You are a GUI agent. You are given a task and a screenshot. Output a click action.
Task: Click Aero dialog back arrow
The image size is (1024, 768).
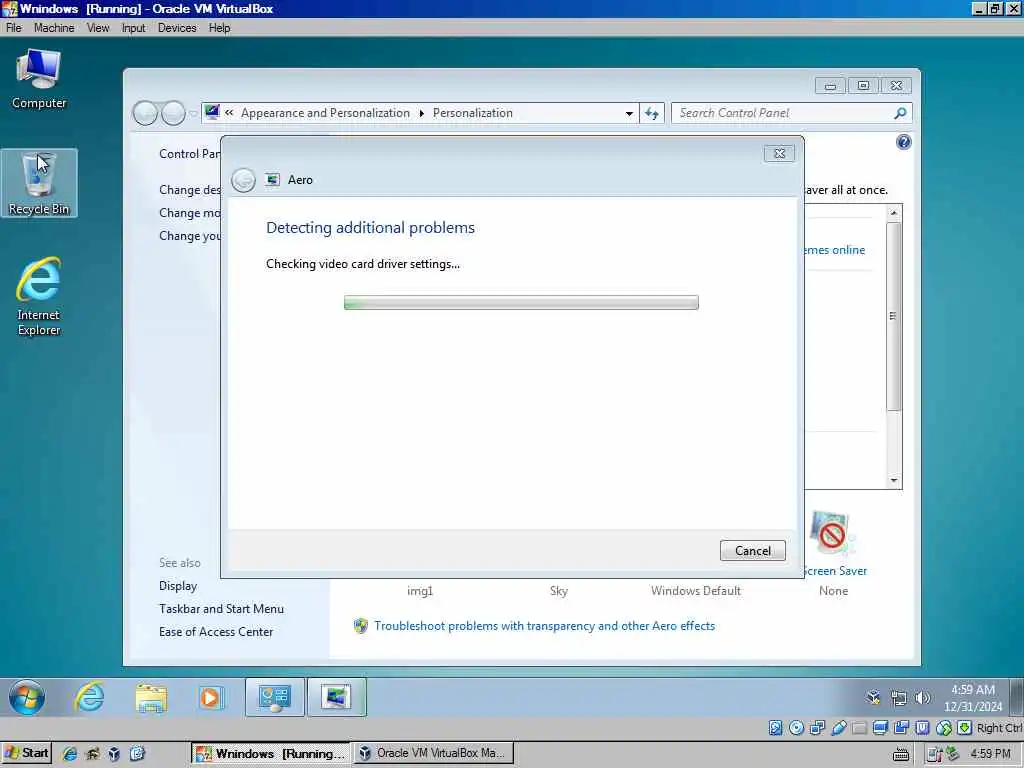[244, 180]
